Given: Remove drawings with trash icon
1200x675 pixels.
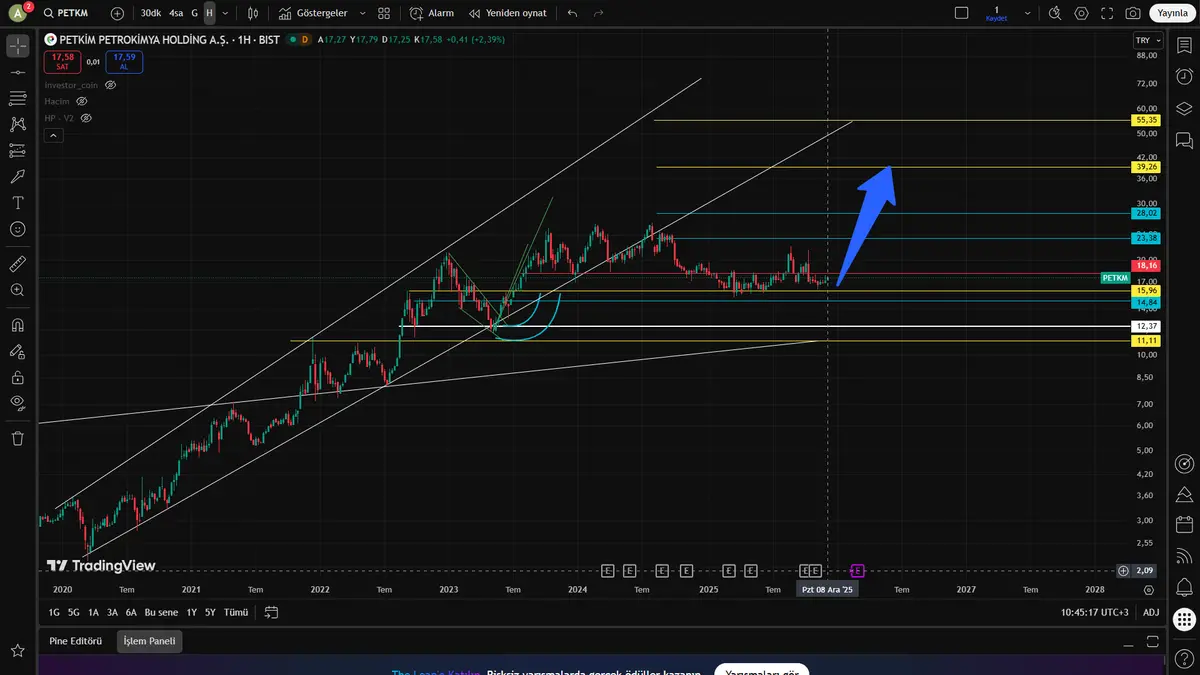Looking at the screenshot, I should [17, 438].
